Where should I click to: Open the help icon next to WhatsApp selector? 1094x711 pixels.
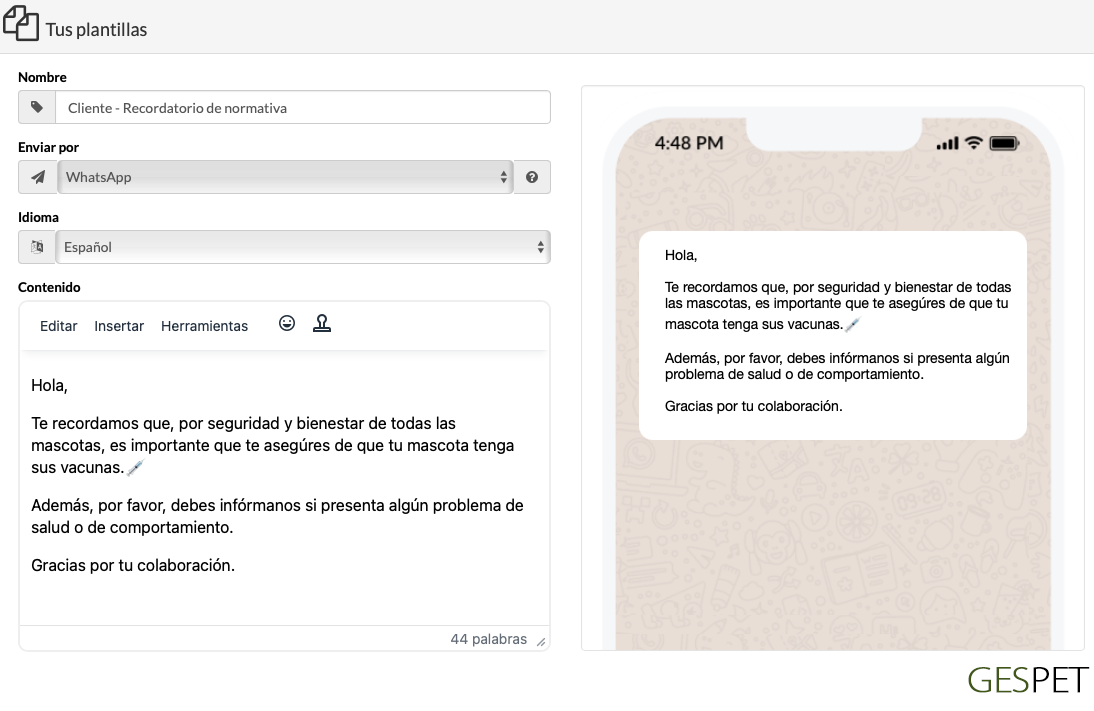[532, 177]
